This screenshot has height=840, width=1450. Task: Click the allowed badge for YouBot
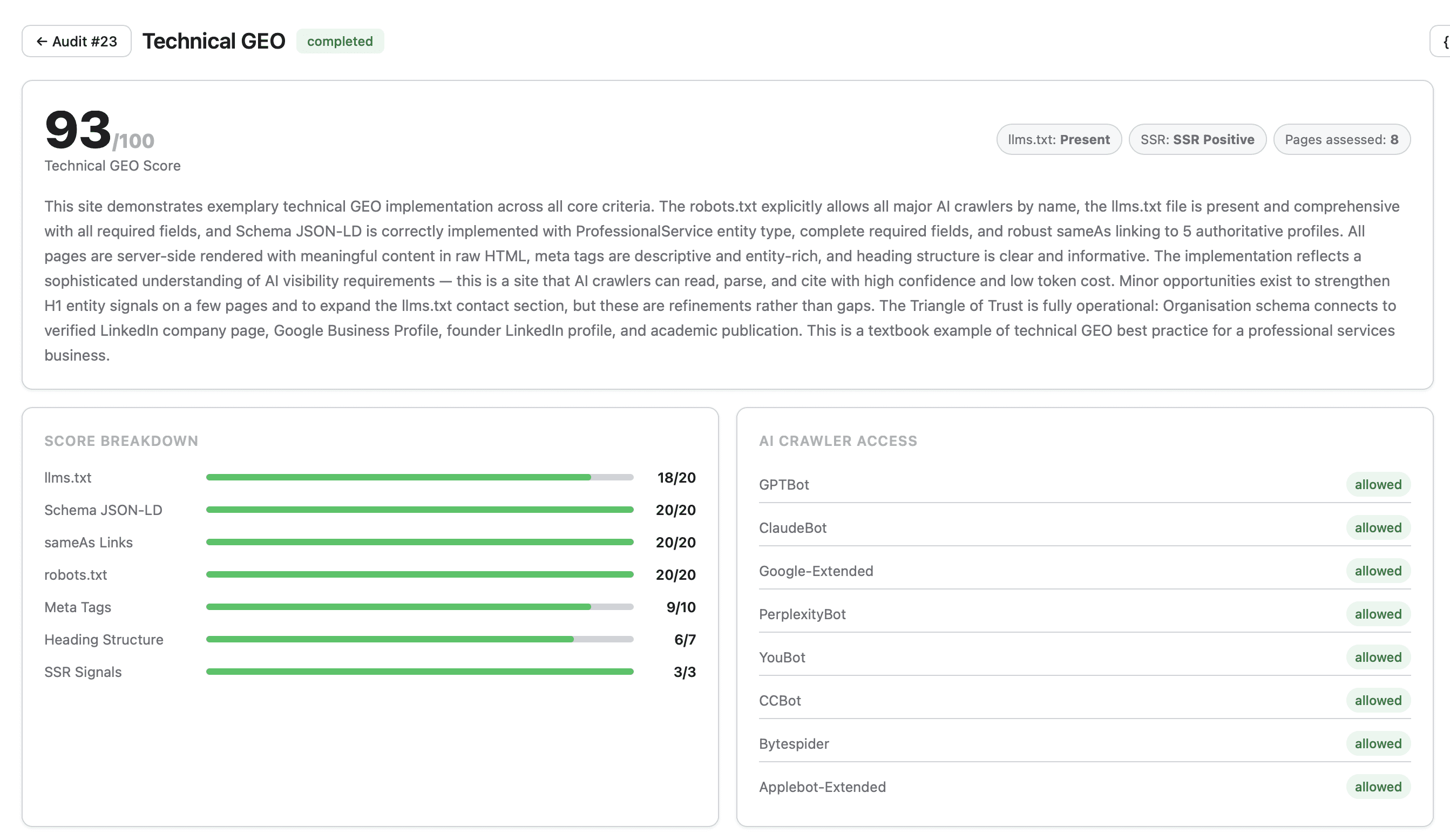tap(1378, 658)
